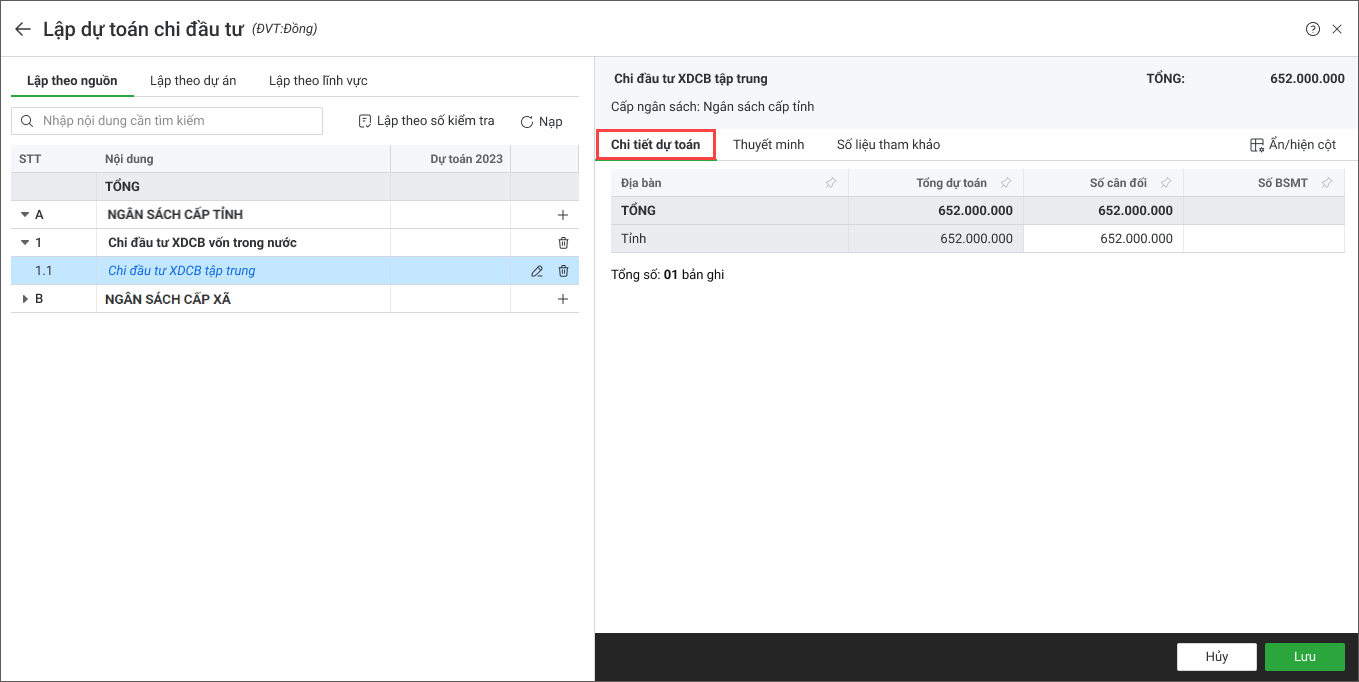The image size is (1359, 682).
Task: Click the add icon for NGÂN SÁCH CẤP TỈNH
Action: coord(562,215)
